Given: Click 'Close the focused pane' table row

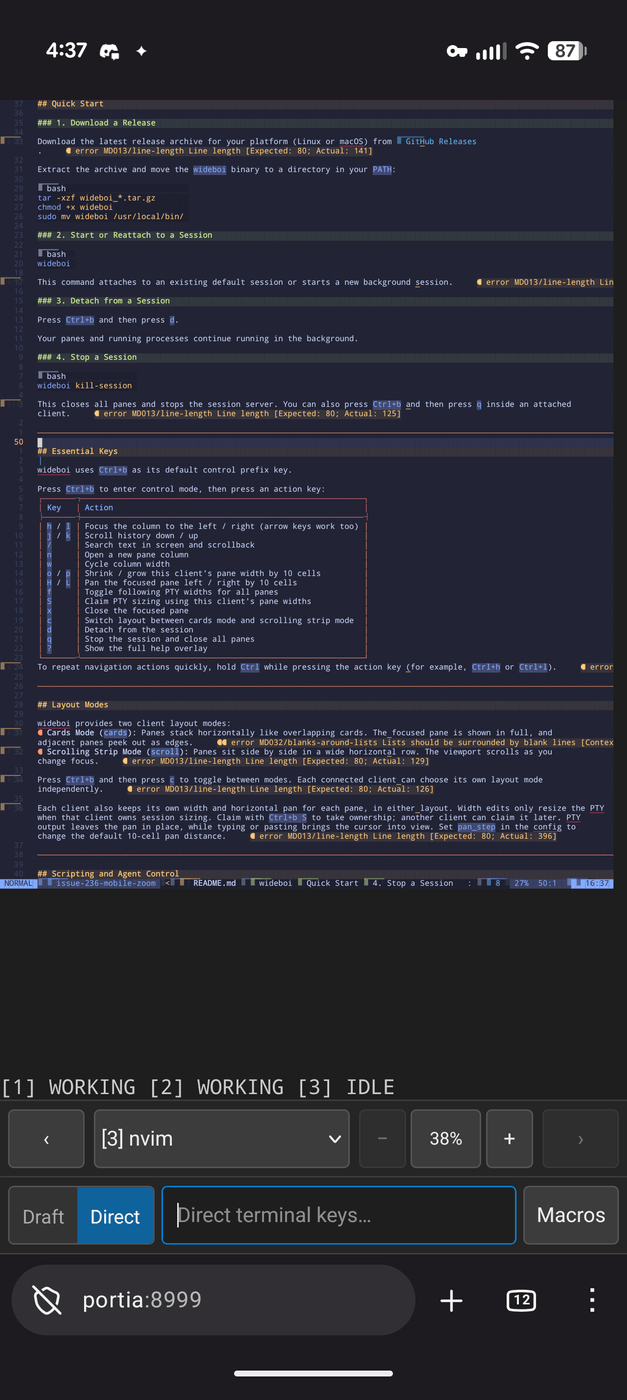Looking at the screenshot, I should click(x=136, y=611).
